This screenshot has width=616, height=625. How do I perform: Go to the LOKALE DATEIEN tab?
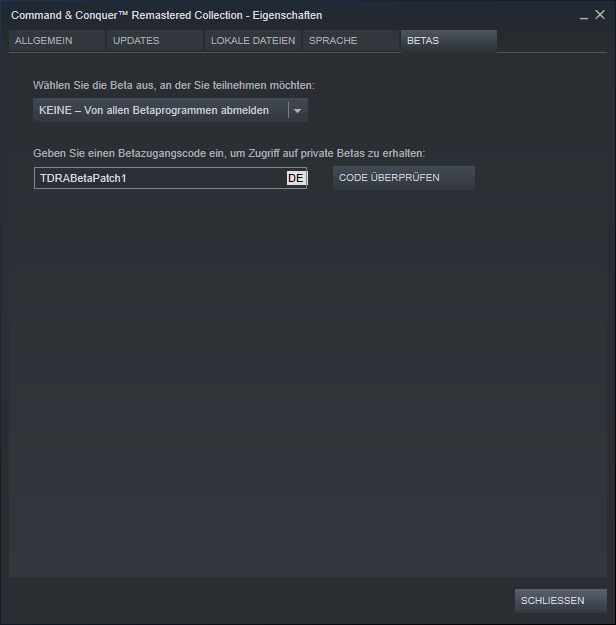pos(253,41)
